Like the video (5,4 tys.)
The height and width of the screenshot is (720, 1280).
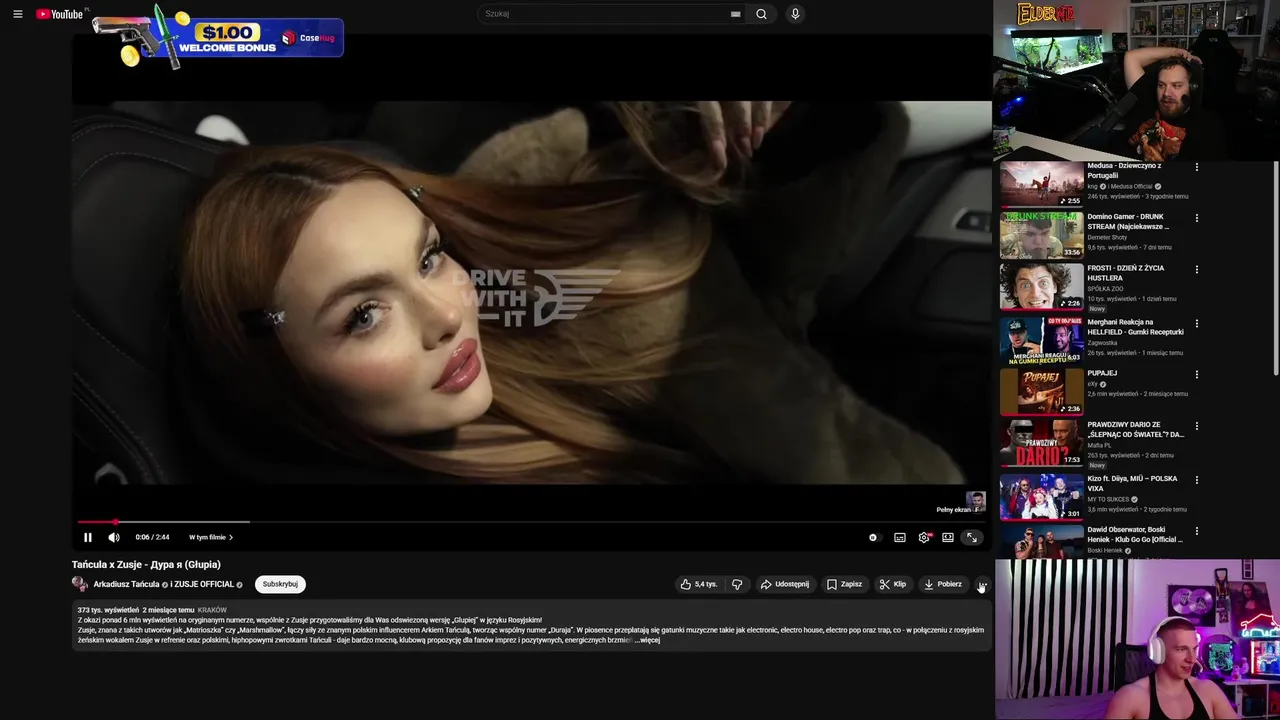tap(699, 584)
